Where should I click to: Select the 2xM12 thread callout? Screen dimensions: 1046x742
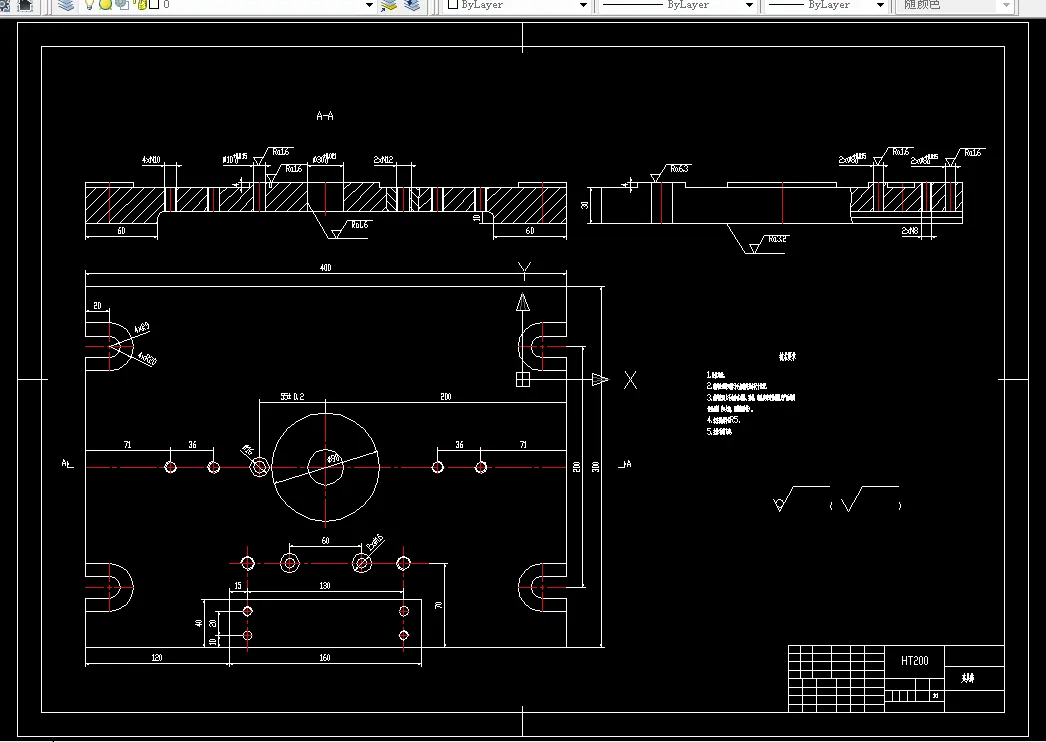tap(384, 159)
